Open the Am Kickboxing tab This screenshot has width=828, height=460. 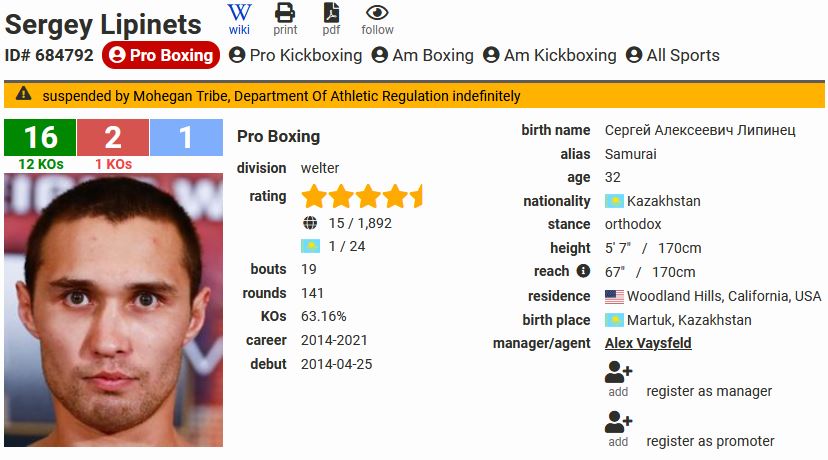[x=549, y=55]
